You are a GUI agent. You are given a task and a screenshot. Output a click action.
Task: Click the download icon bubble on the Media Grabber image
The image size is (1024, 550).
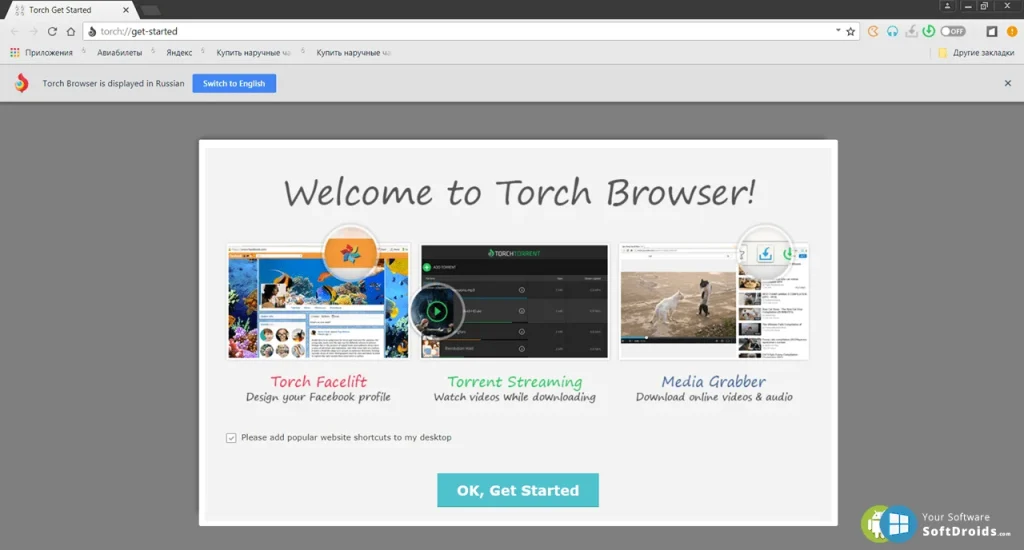click(x=765, y=253)
